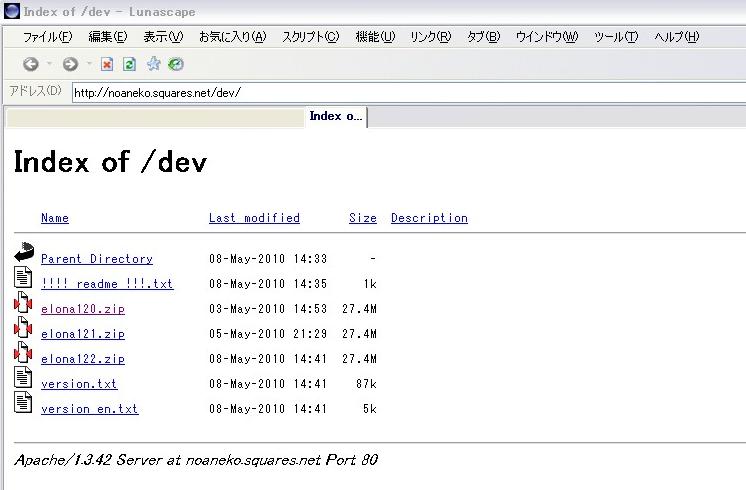Stop page loading with the red X icon
The height and width of the screenshot is (490, 746).
(x=107, y=64)
